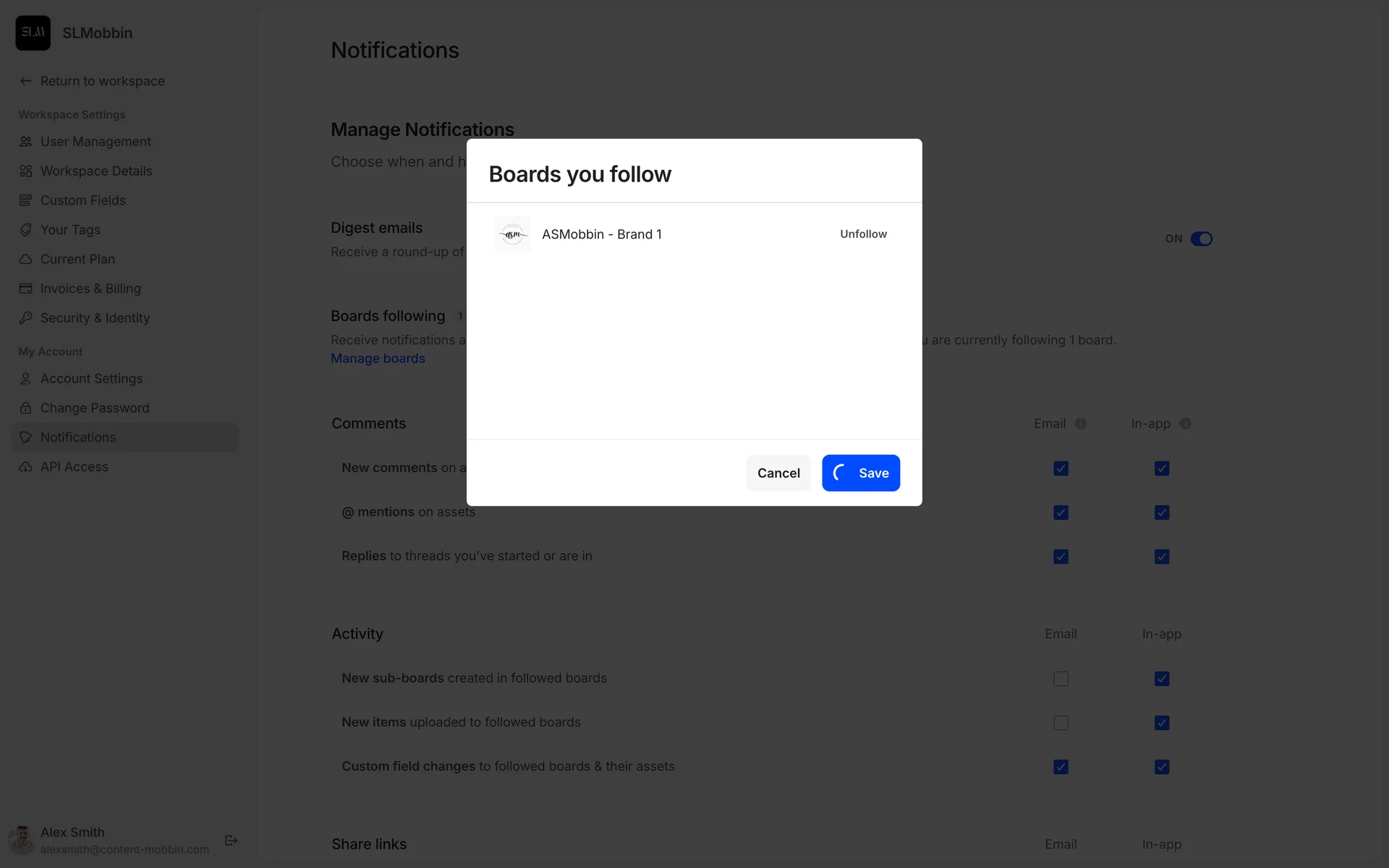The image size is (1389, 868).
Task: Cancel the Boards you follow dialog
Action: 778,473
